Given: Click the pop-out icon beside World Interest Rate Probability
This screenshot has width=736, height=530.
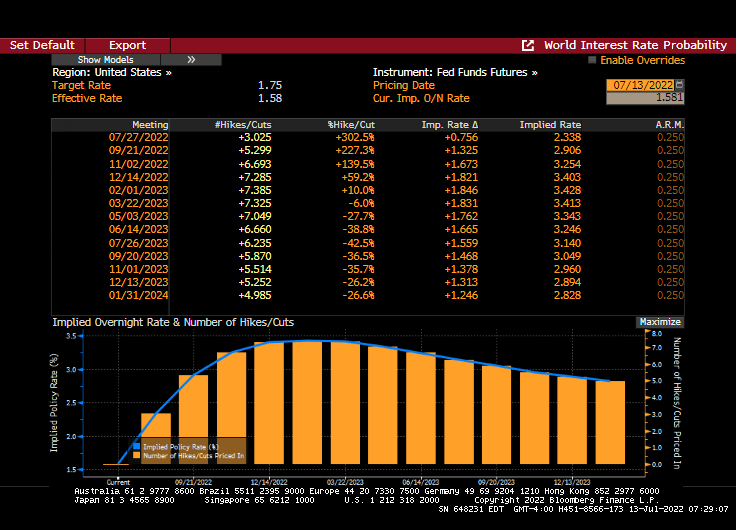Looking at the screenshot, I should [528, 45].
